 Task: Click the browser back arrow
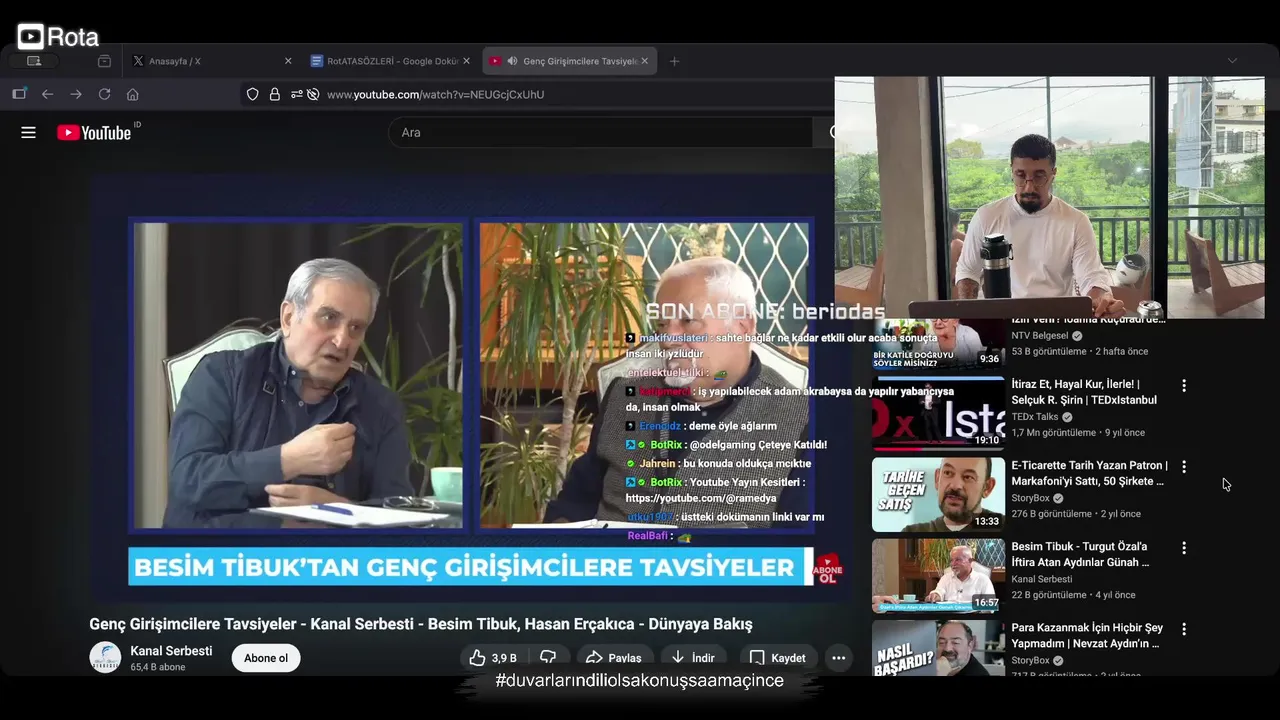tap(47, 94)
